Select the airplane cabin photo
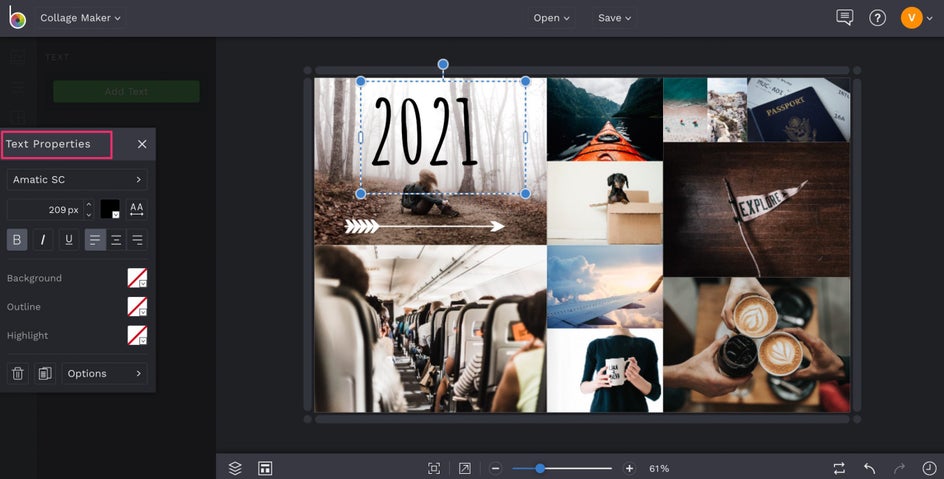This screenshot has height=479, width=944. [430, 329]
